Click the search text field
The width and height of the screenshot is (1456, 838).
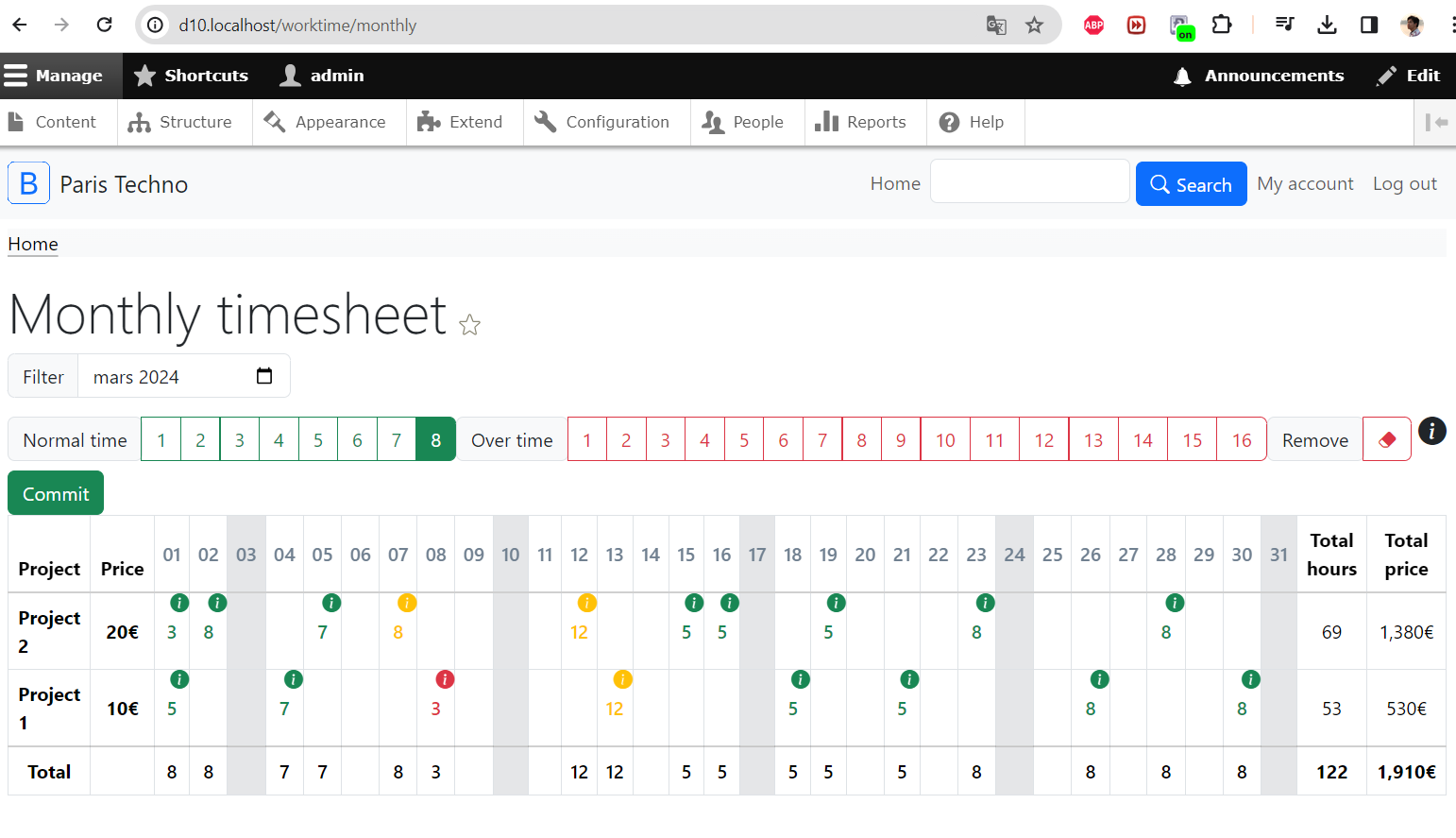point(1029,181)
